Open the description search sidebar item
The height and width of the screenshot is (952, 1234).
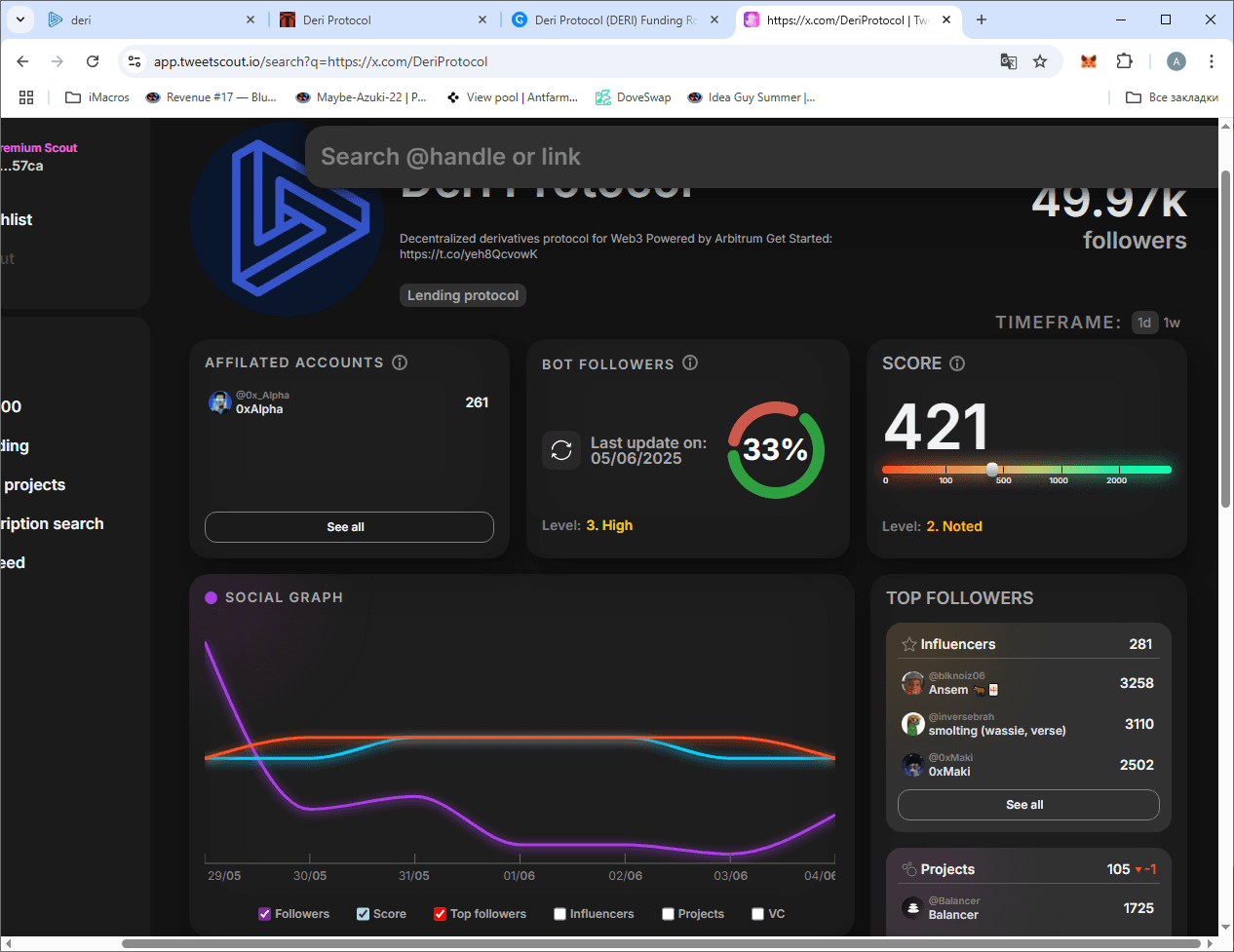tap(52, 524)
